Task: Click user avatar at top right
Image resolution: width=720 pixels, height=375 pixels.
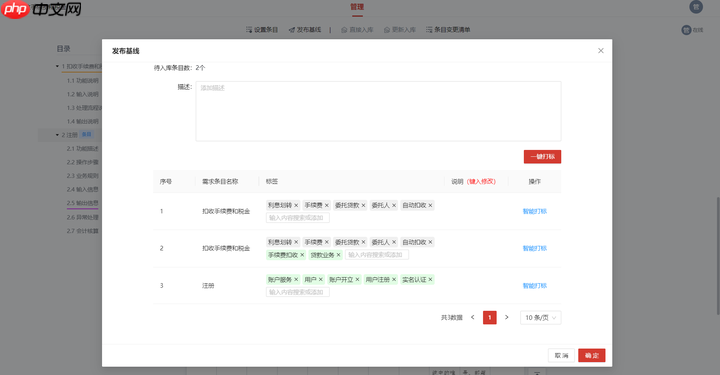Action: click(696, 7)
